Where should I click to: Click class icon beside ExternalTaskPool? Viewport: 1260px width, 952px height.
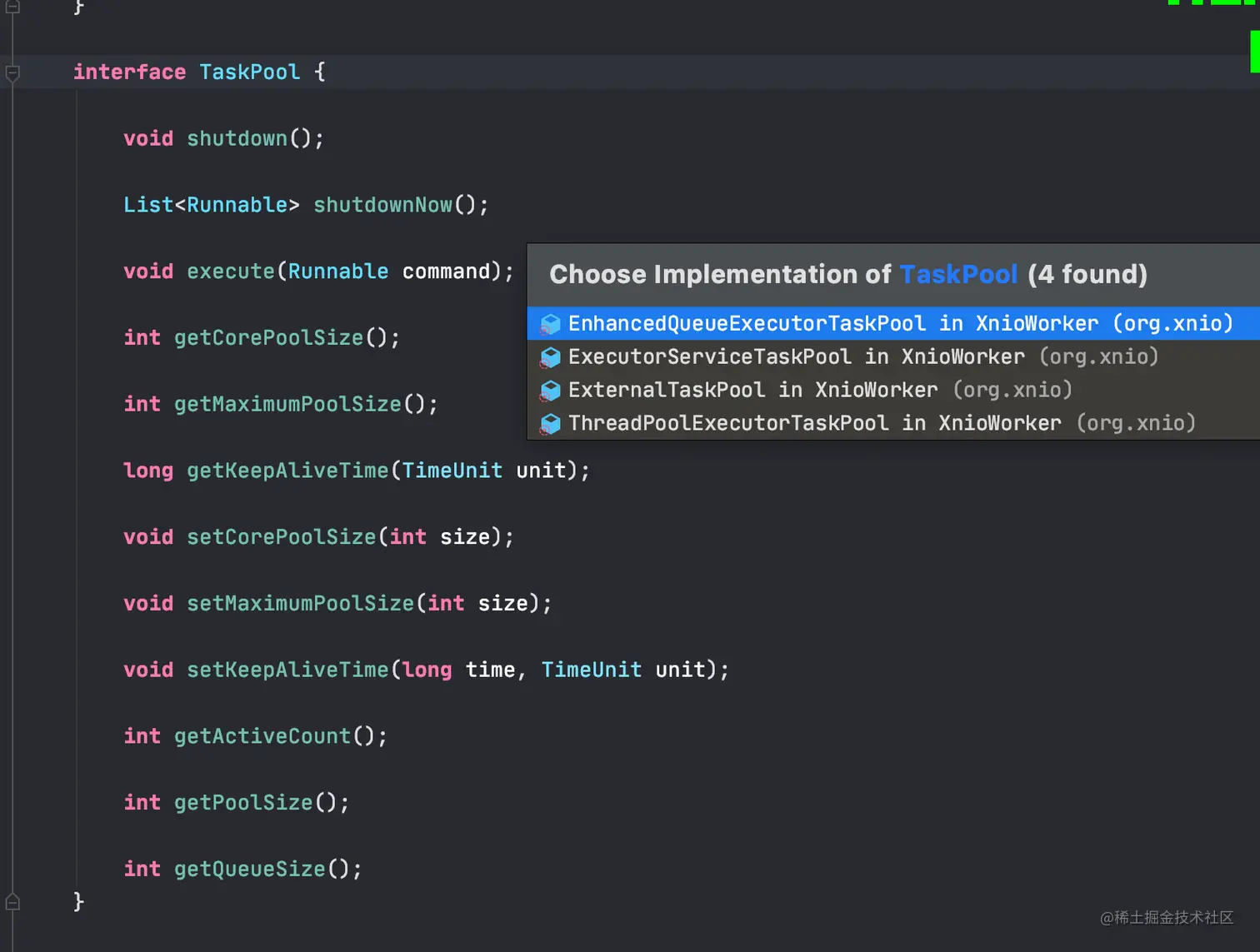click(x=550, y=391)
